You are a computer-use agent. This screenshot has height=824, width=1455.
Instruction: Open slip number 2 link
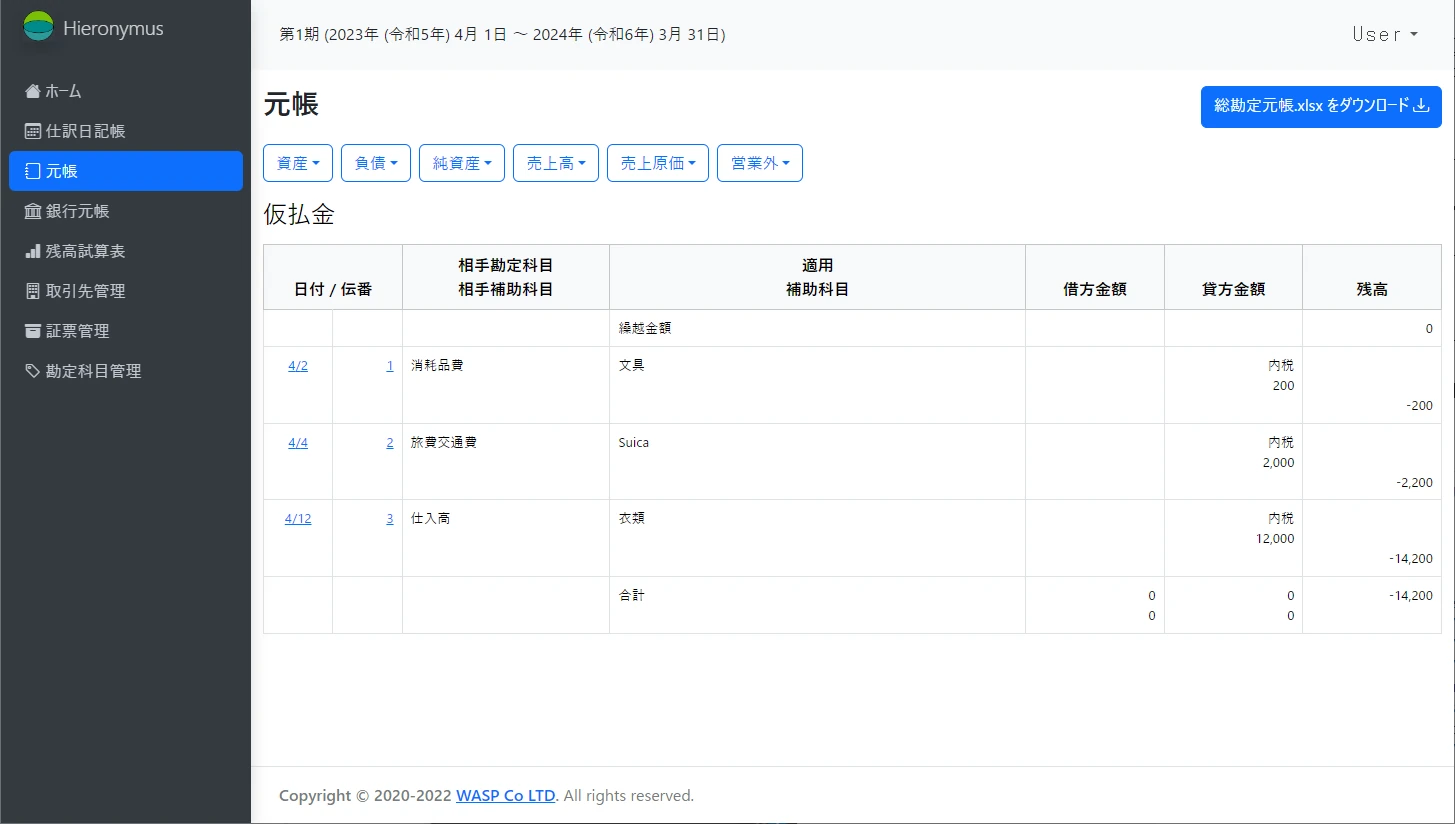point(390,443)
